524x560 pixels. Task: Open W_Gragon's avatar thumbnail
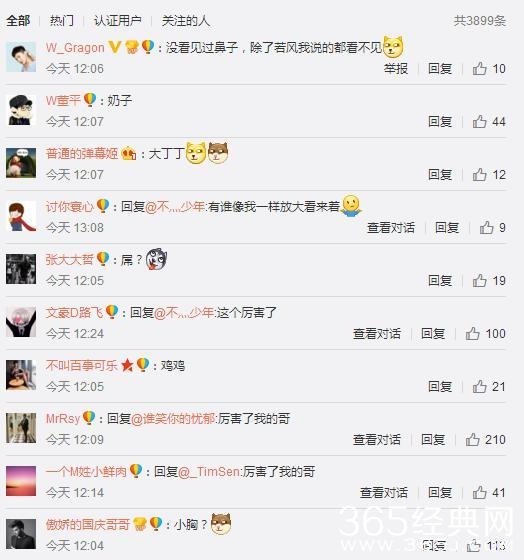coord(21,57)
